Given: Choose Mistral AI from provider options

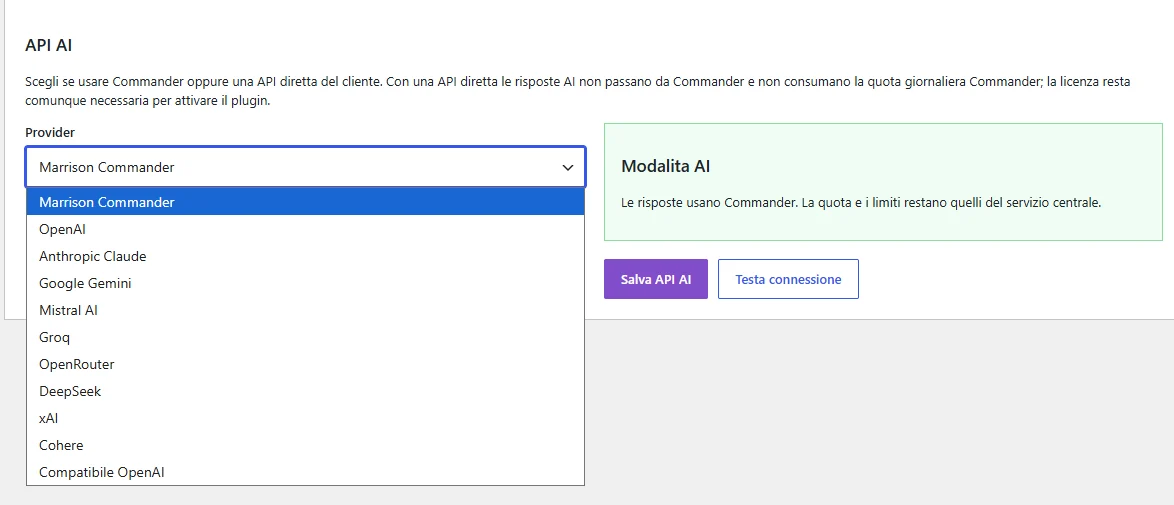Looking at the screenshot, I should pyautogui.click(x=305, y=310).
